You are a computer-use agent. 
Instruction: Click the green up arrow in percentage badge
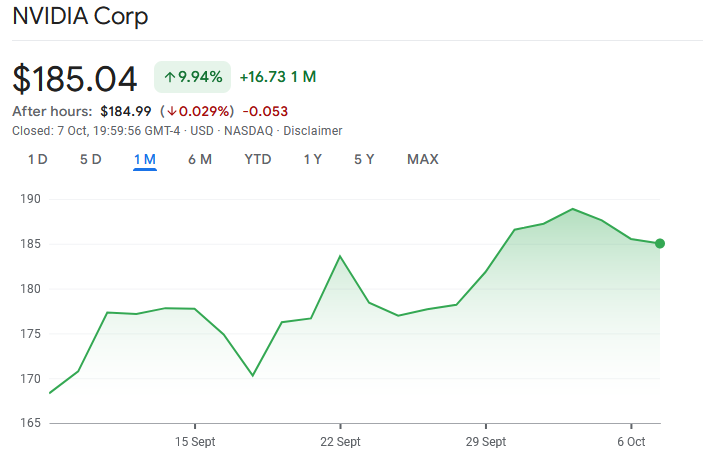pos(168,77)
